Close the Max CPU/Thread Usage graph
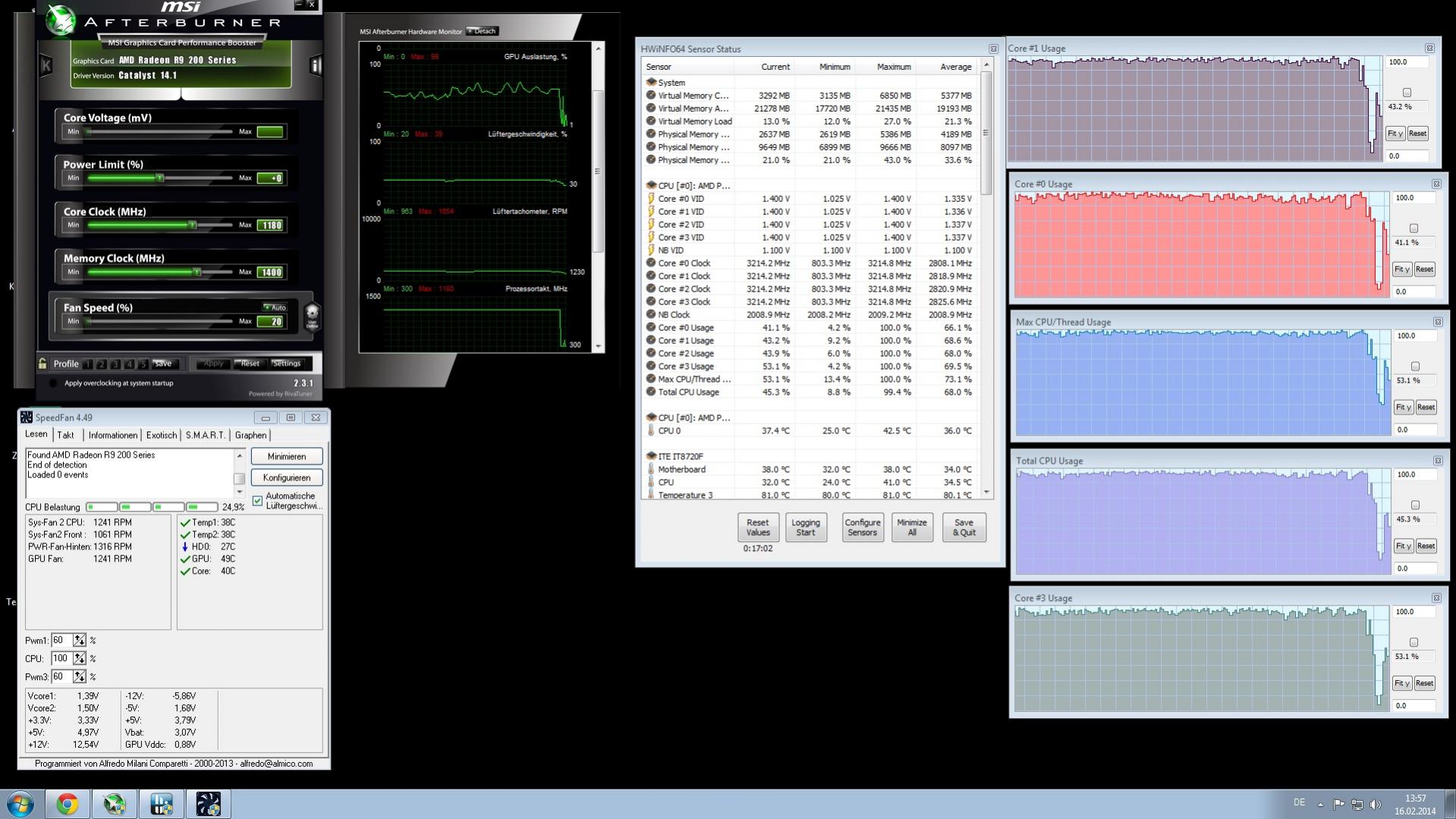Image resolution: width=1456 pixels, height=819 pixels. [1438, 323]
